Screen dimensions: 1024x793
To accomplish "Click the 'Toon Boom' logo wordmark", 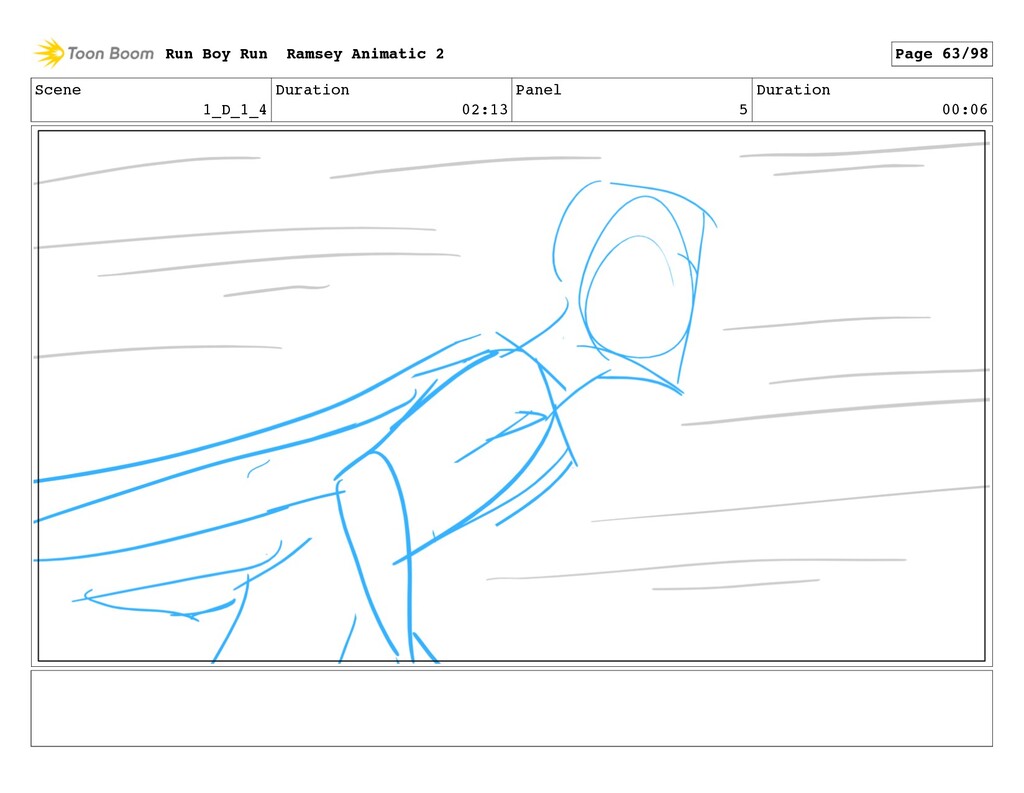I will (x=110, y=54).
